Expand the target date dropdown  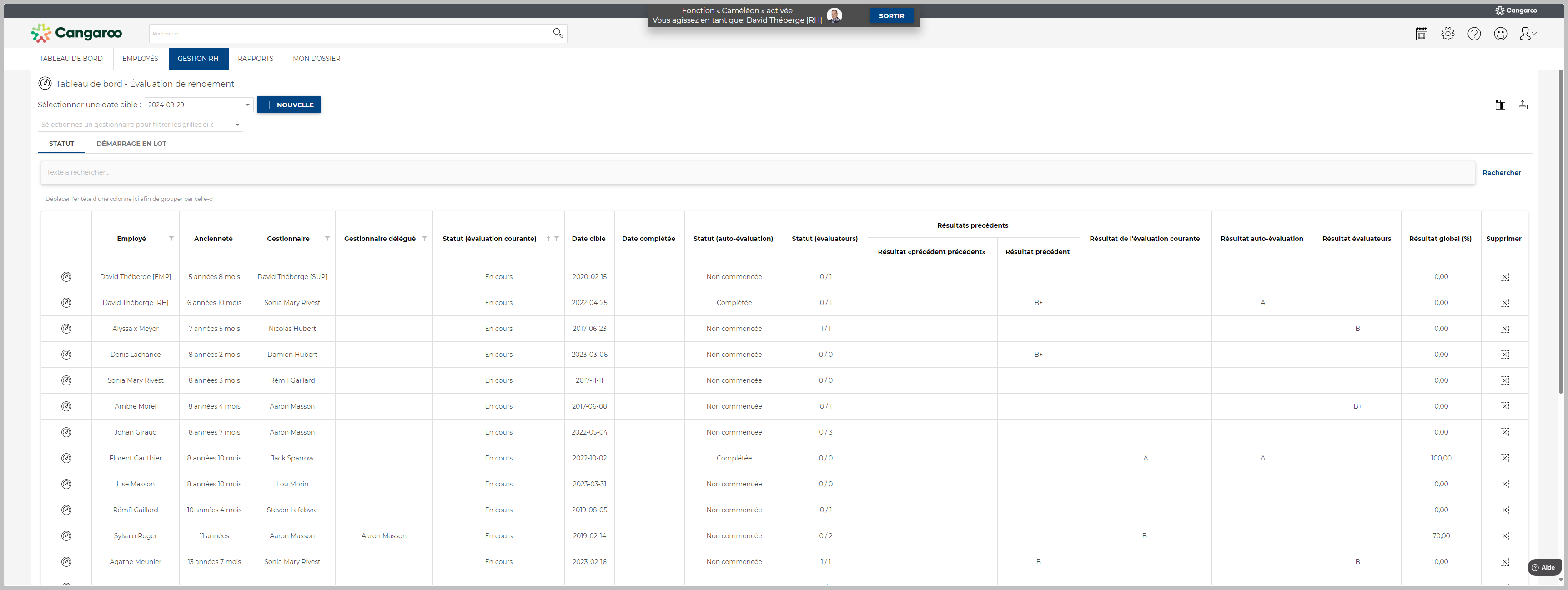tap(247, 105)
